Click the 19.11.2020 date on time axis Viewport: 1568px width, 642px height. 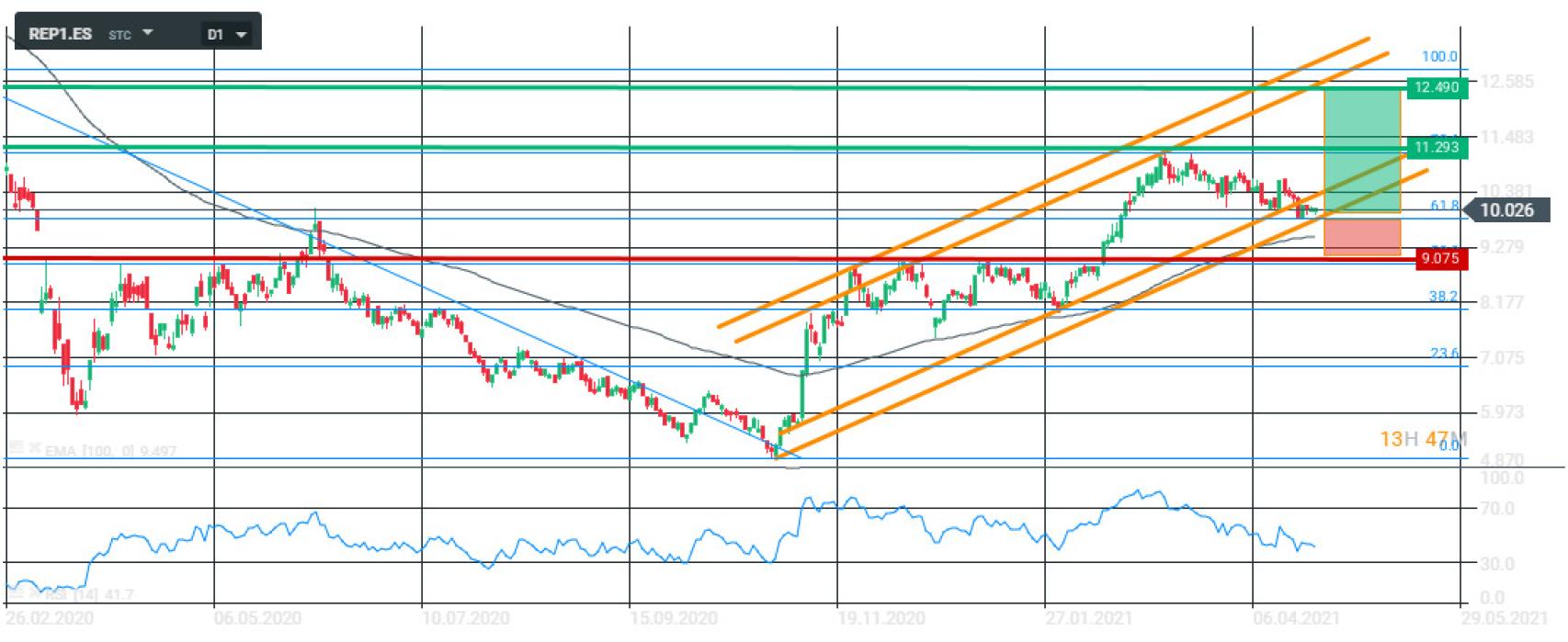coord(881,617)
